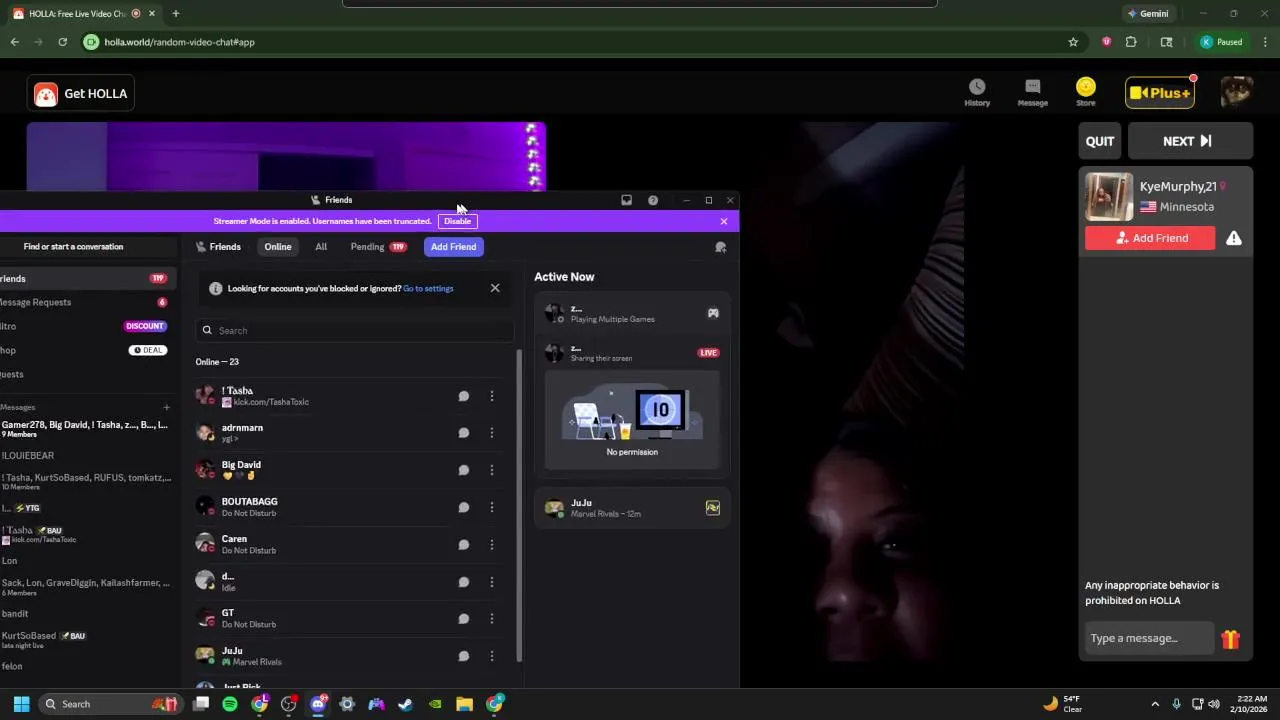Screen dimensions: 1280x720
Task: Open more options for JuJu in friends list
Action: click(x=492, y=656)
